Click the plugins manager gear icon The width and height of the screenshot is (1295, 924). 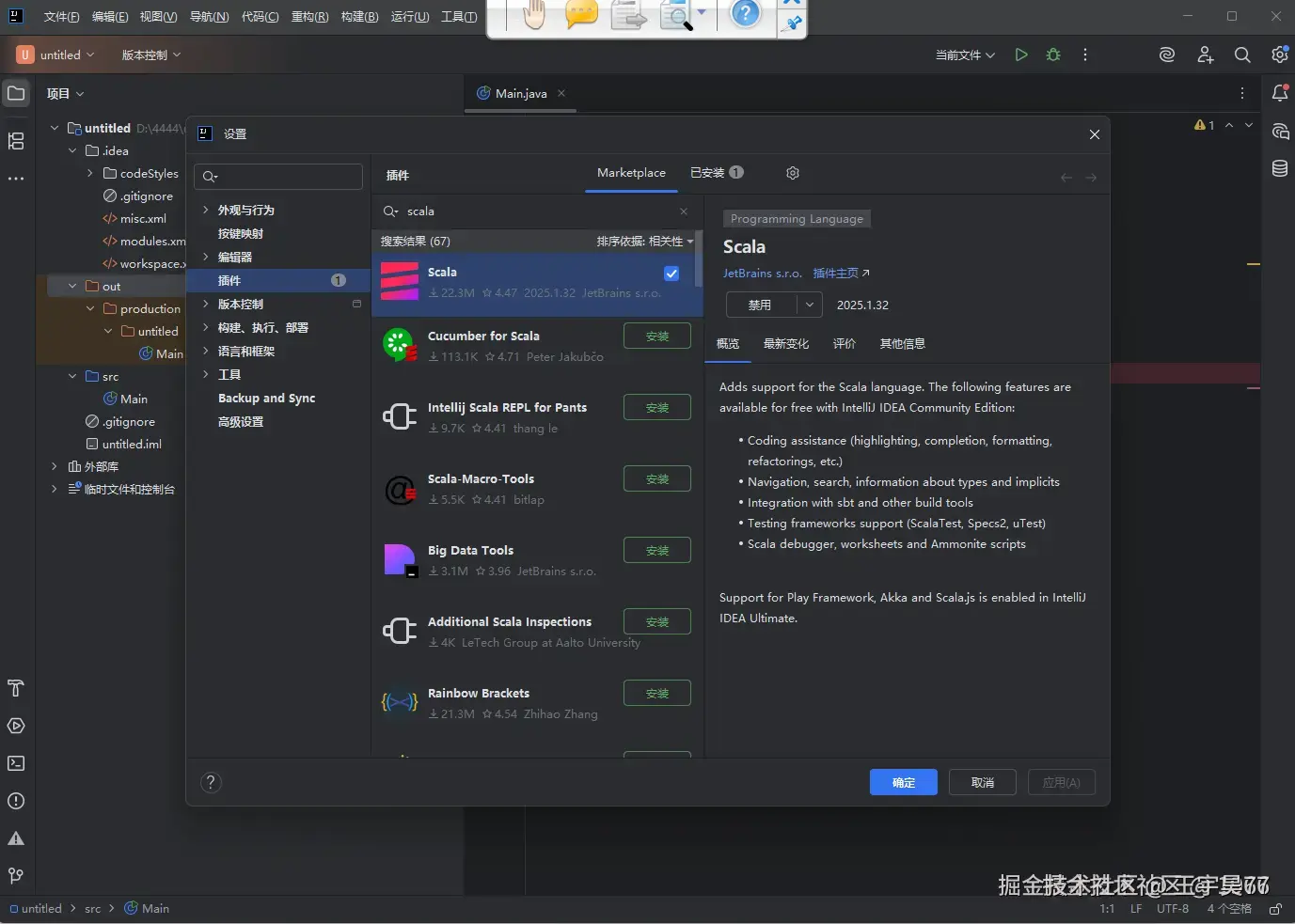[x=793, y=173]
